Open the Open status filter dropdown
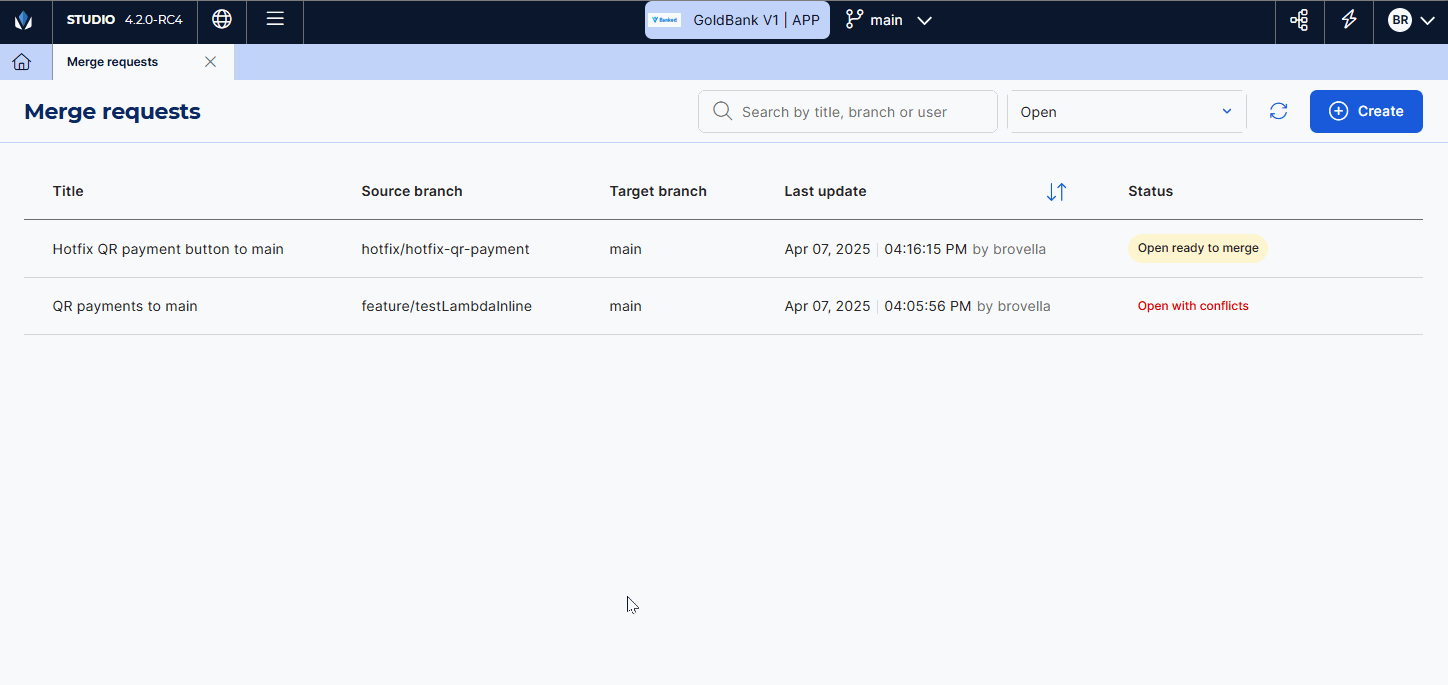The image size is (1448, 685). (x=1126, y=112)
